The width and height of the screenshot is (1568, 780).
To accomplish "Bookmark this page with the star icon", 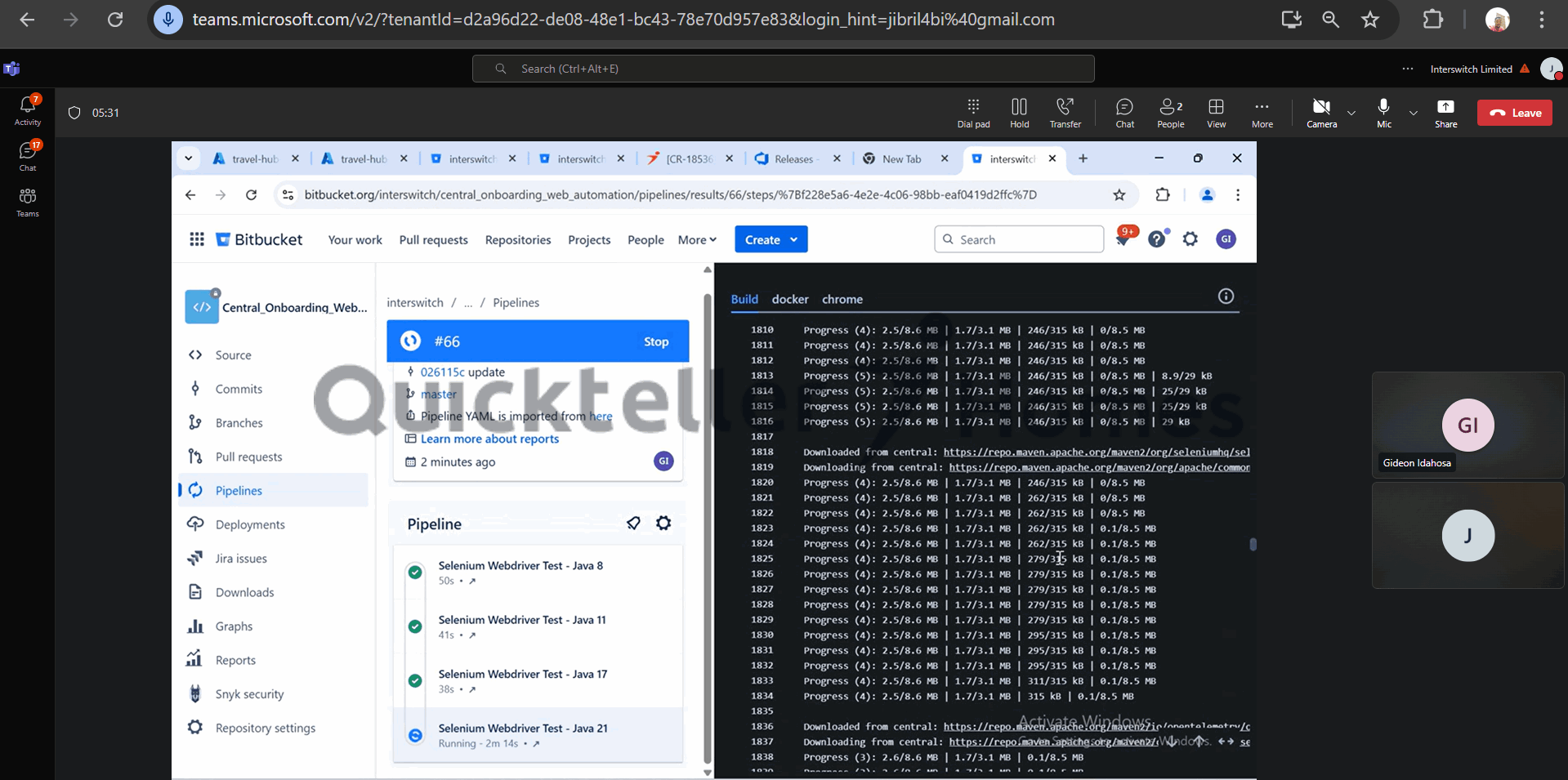I will tap(1370, 20).
